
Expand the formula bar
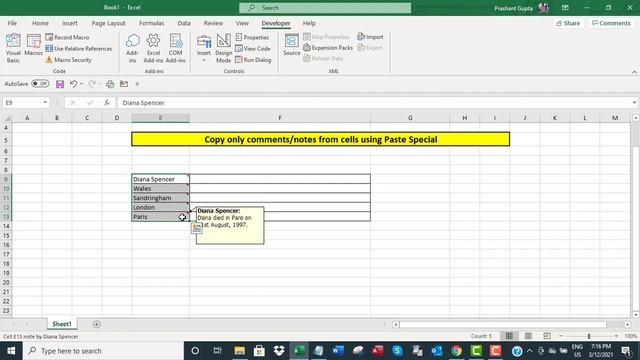[x=634, y=103]
